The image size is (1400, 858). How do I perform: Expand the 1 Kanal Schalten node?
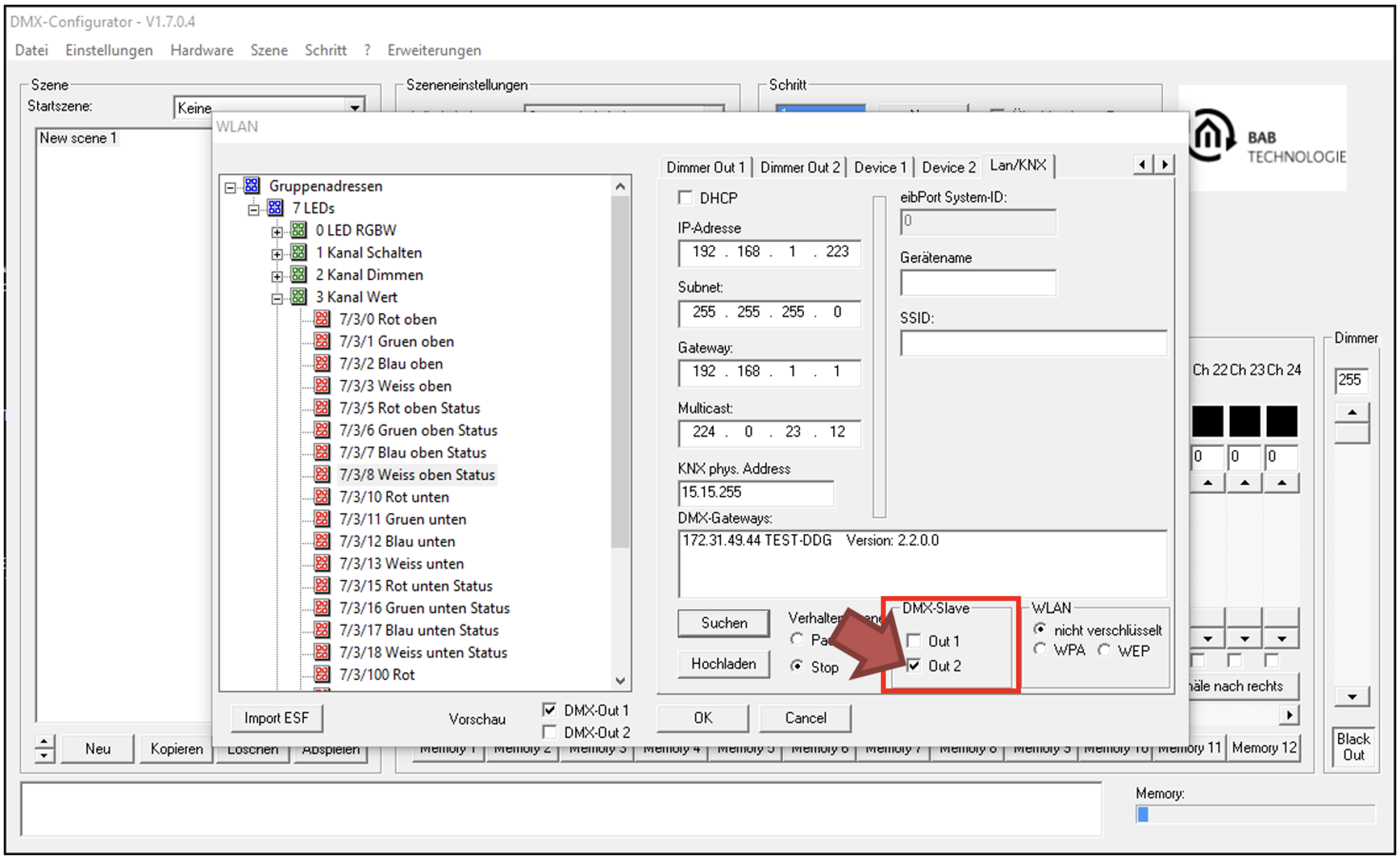coord(277,254)
